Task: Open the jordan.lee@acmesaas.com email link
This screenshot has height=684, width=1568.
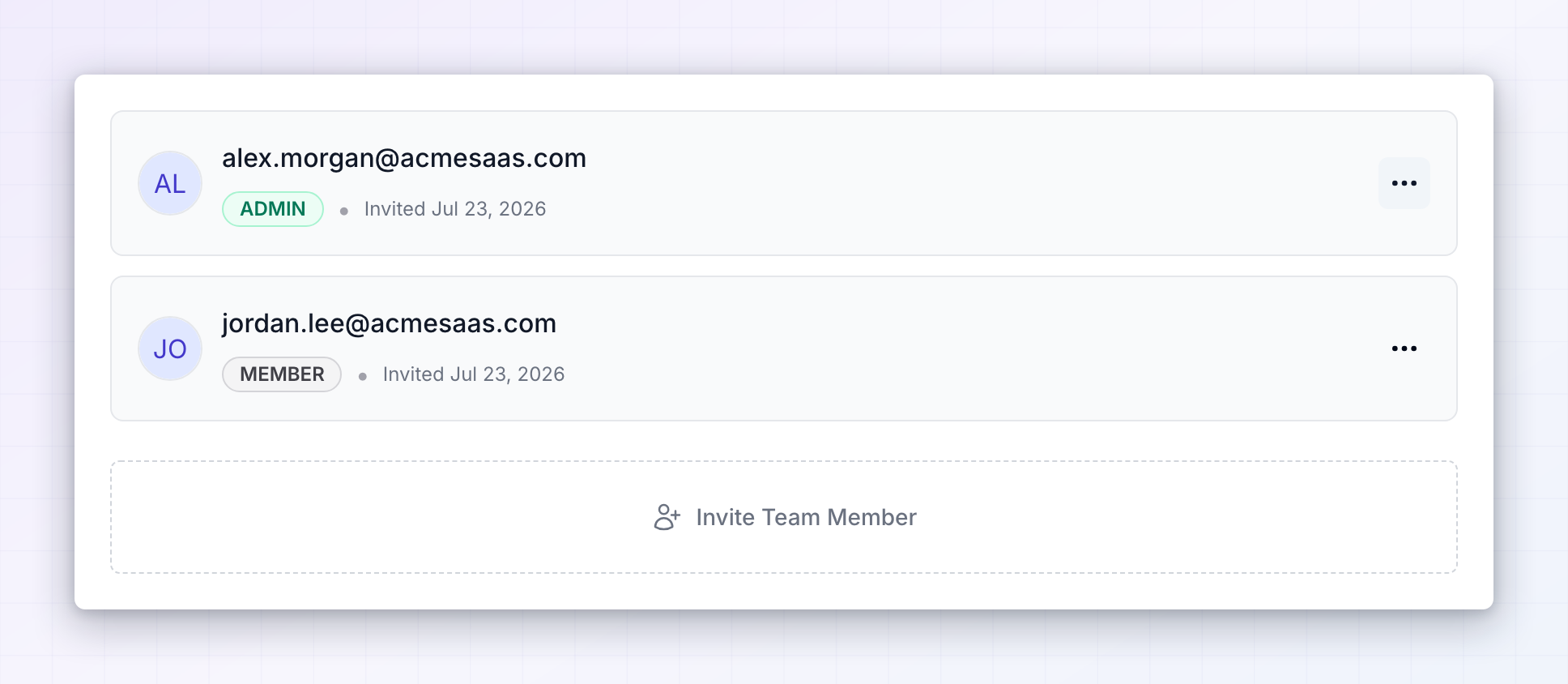Action: coord(389,323)
